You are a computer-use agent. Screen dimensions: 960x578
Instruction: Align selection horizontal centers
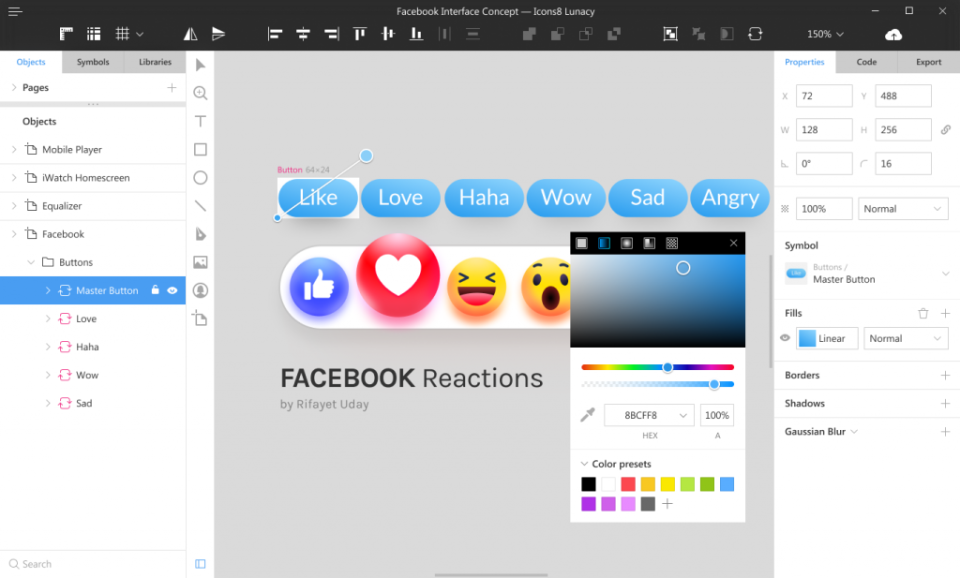(x=303, y=34)
